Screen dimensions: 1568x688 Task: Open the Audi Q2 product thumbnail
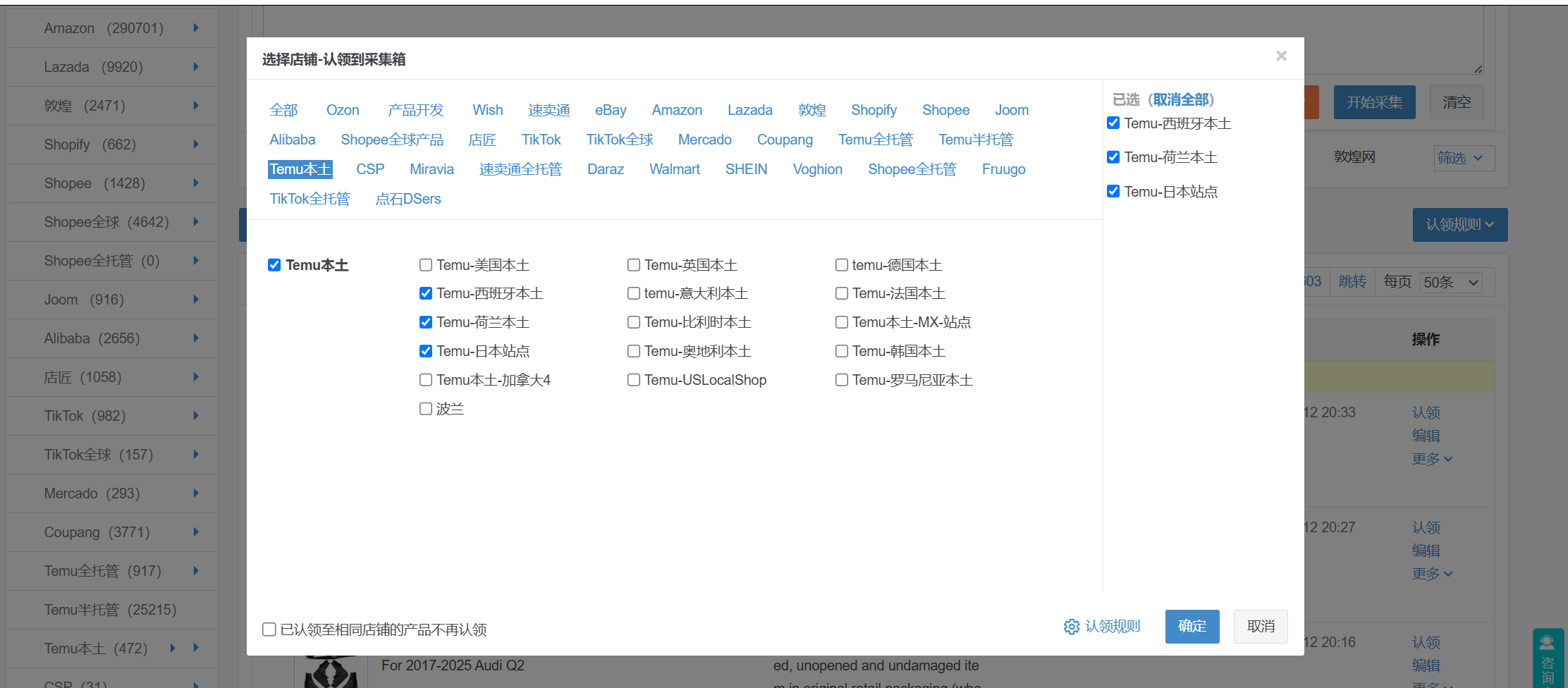pos(330,672)
